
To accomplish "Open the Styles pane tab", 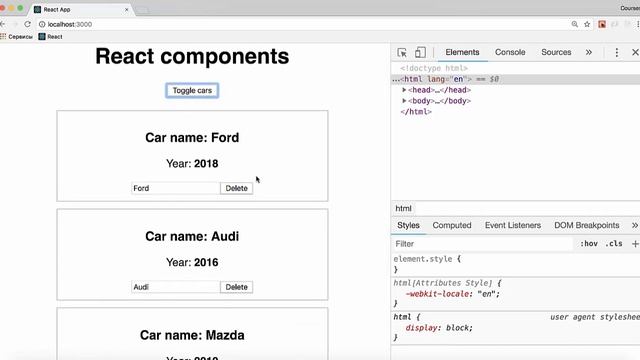I will click(408, 225).
